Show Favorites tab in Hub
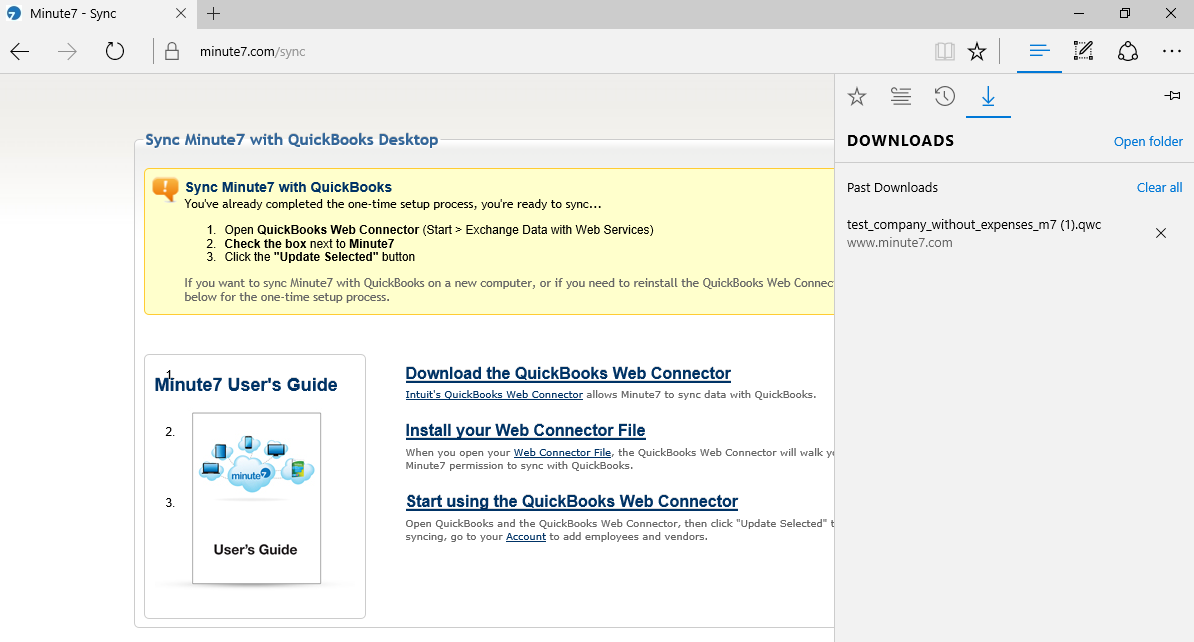Viewport: 1194px width, 642px height. click(857, 97)
